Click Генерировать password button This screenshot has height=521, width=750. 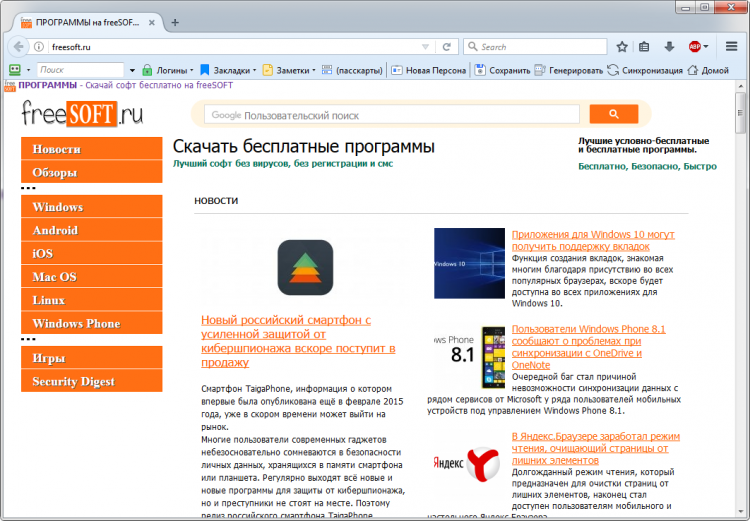569,70
